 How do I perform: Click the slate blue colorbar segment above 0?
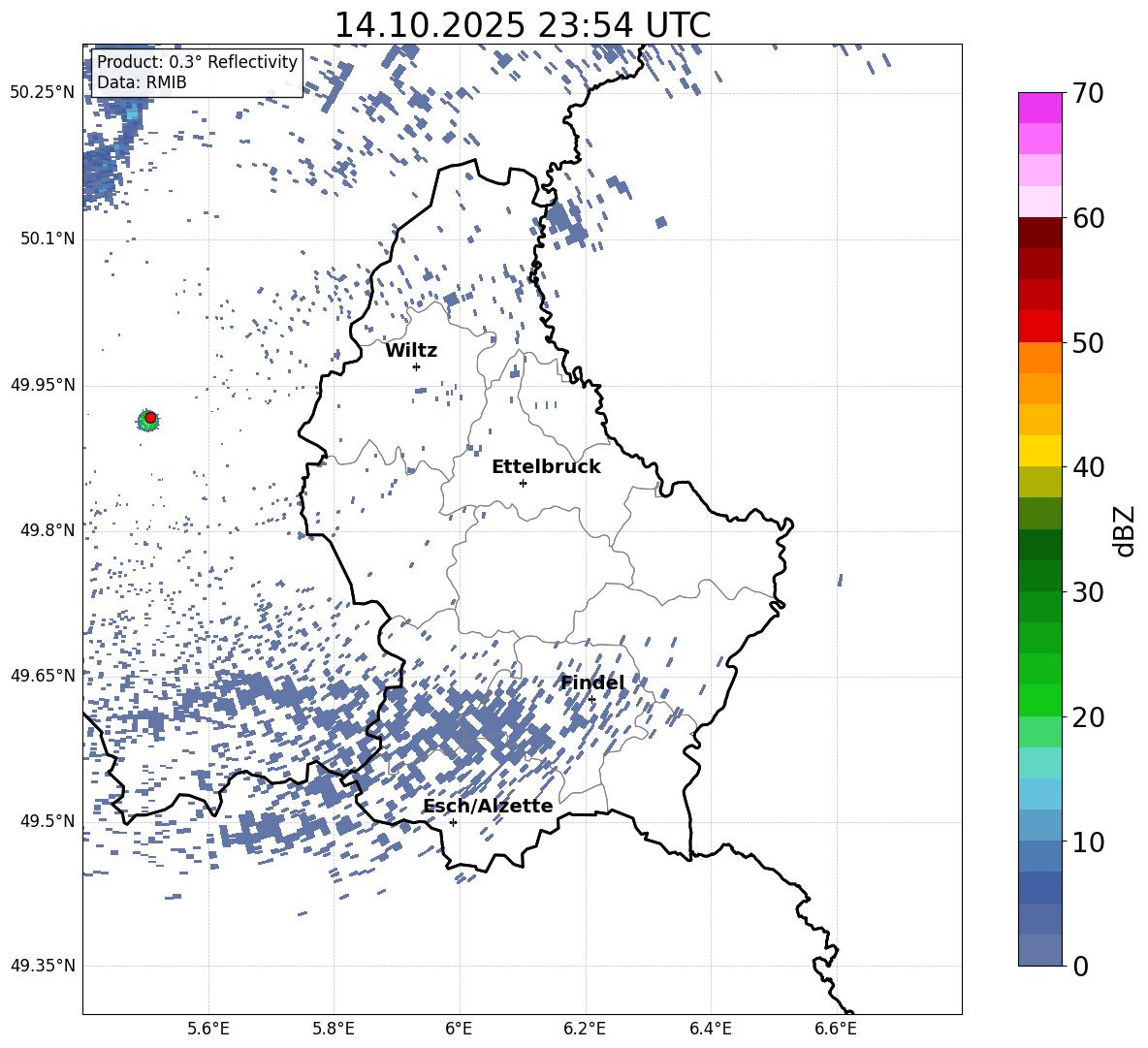tap(1039, 950)
